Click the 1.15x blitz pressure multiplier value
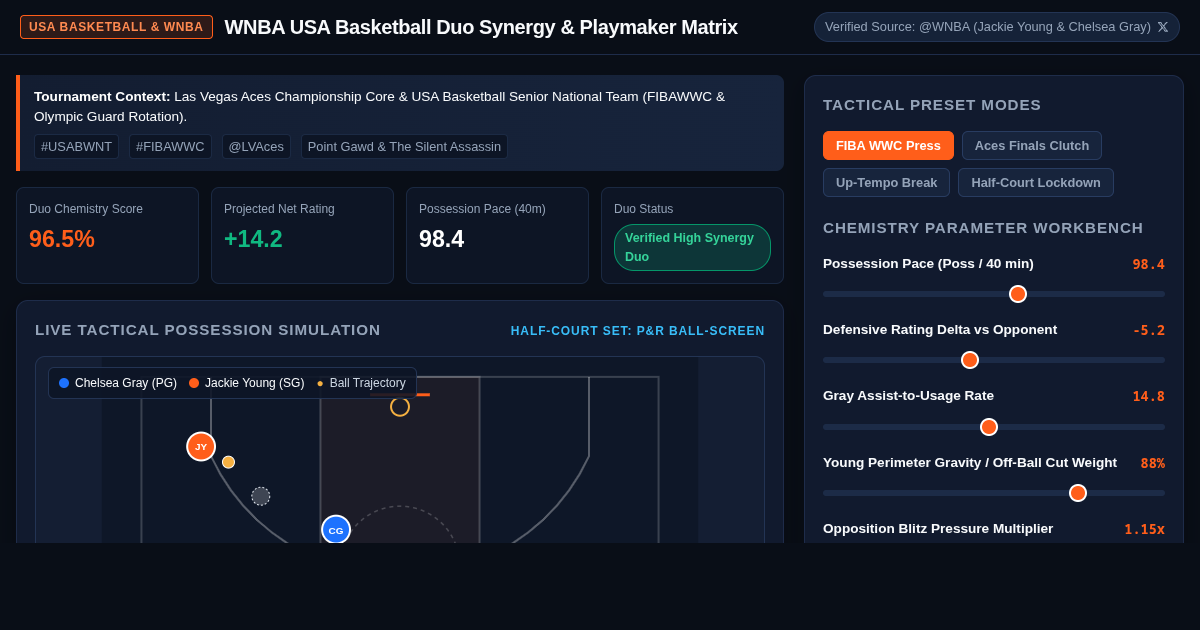1200x630 pixels. (x=1144, y=529)
